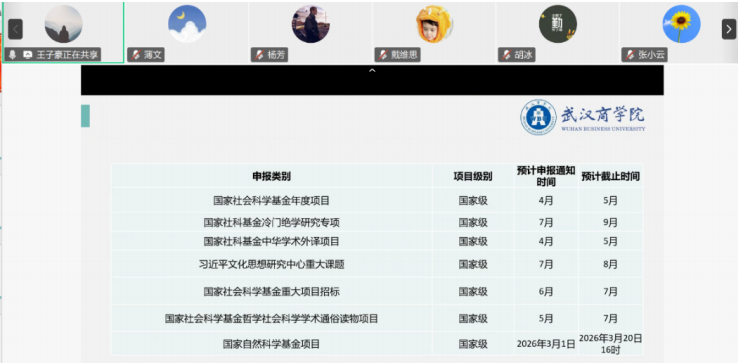Click muted microphone icon beside 杨芳
Screen dimensions: 738x363
click(259, 55)
